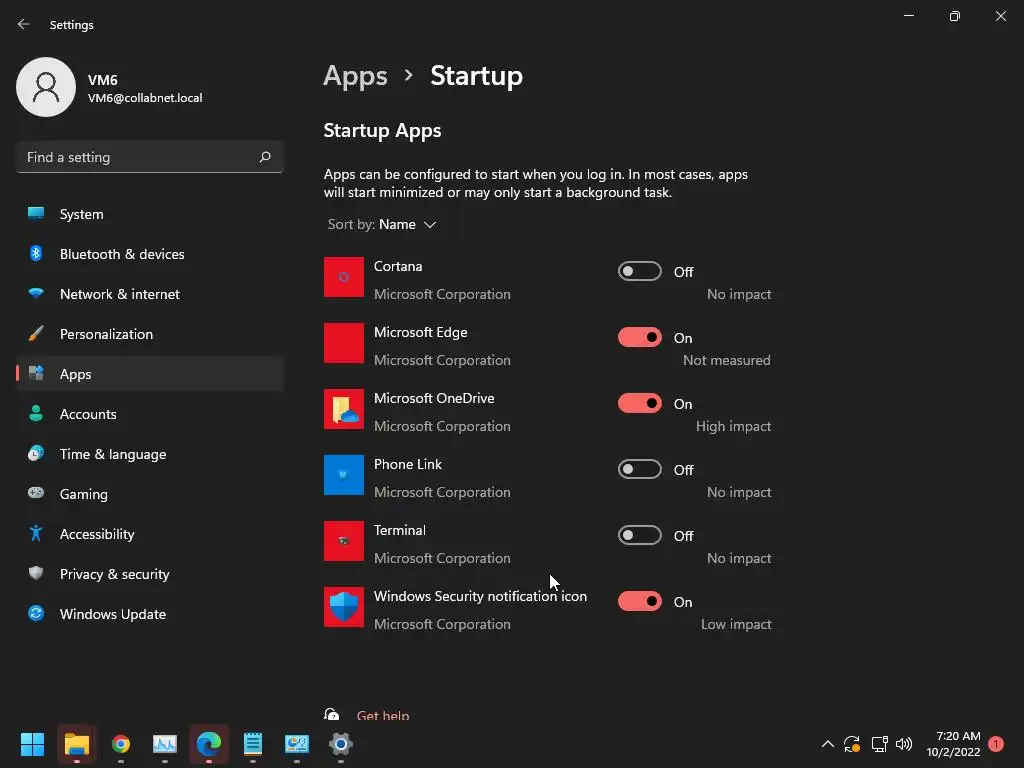Open Windows Update settings
This screenshot has width=1024, height=768.
point(150,614)
